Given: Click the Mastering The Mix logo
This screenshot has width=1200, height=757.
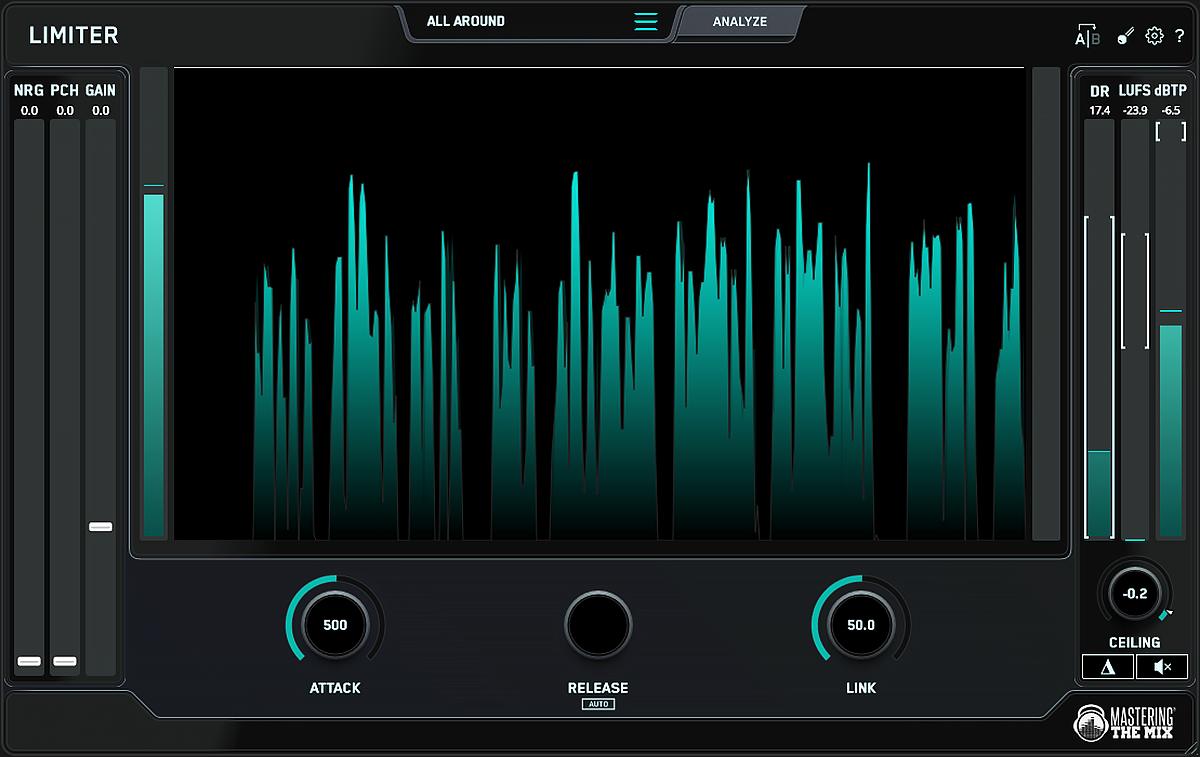Looking at the screenshot, I should 1126,722.
